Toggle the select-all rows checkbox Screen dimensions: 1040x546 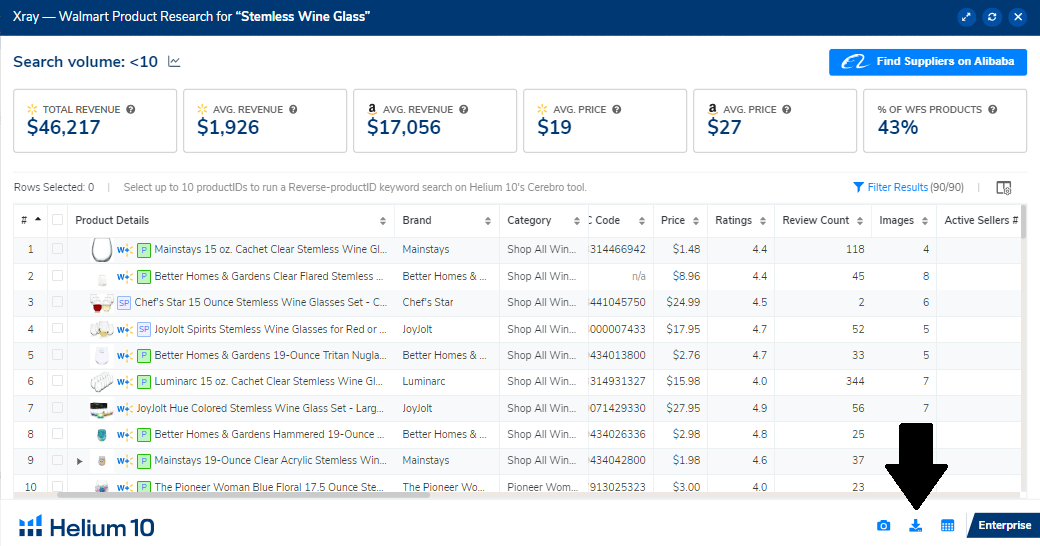[58, 220]
